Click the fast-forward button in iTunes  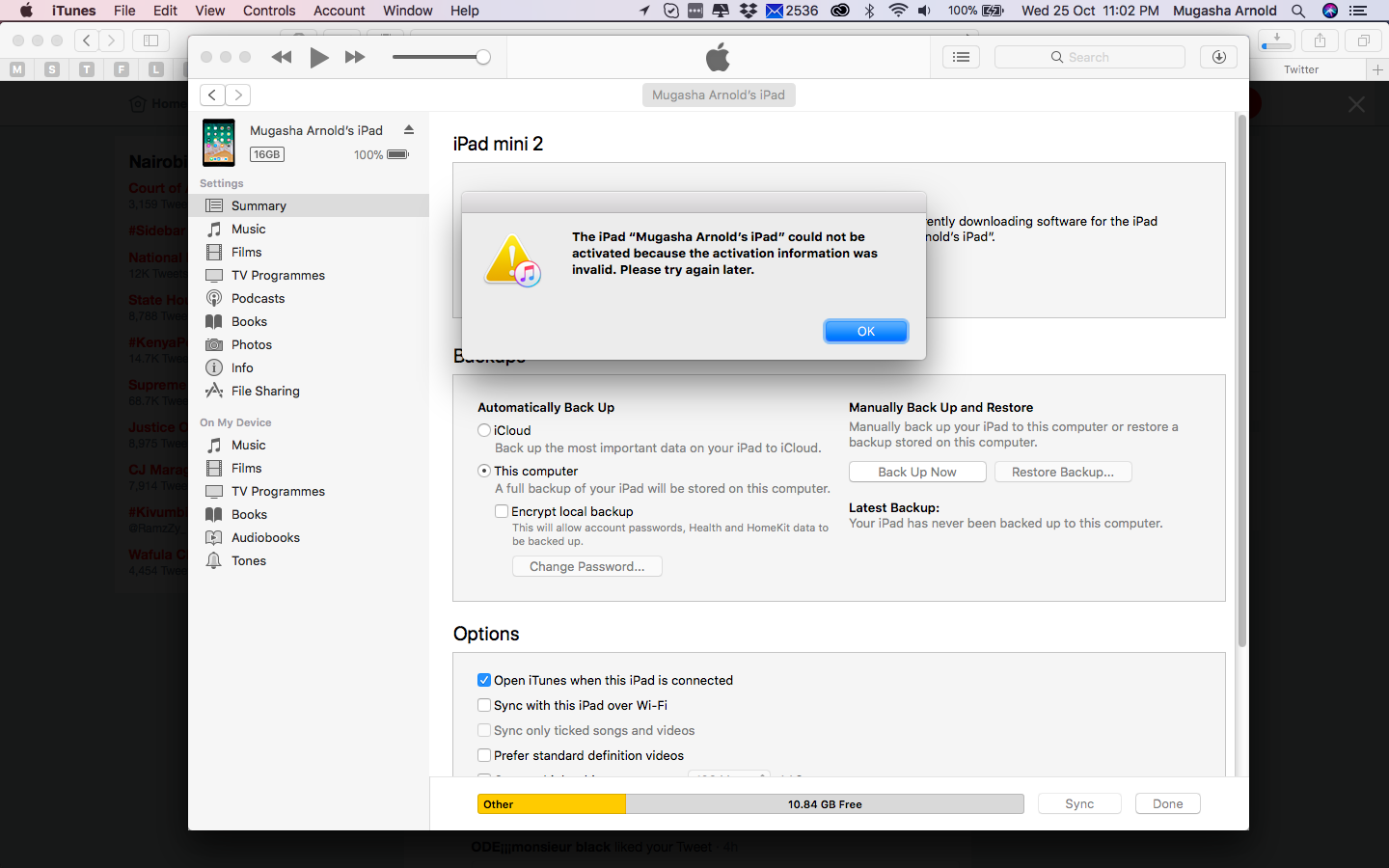pos(355,57)
